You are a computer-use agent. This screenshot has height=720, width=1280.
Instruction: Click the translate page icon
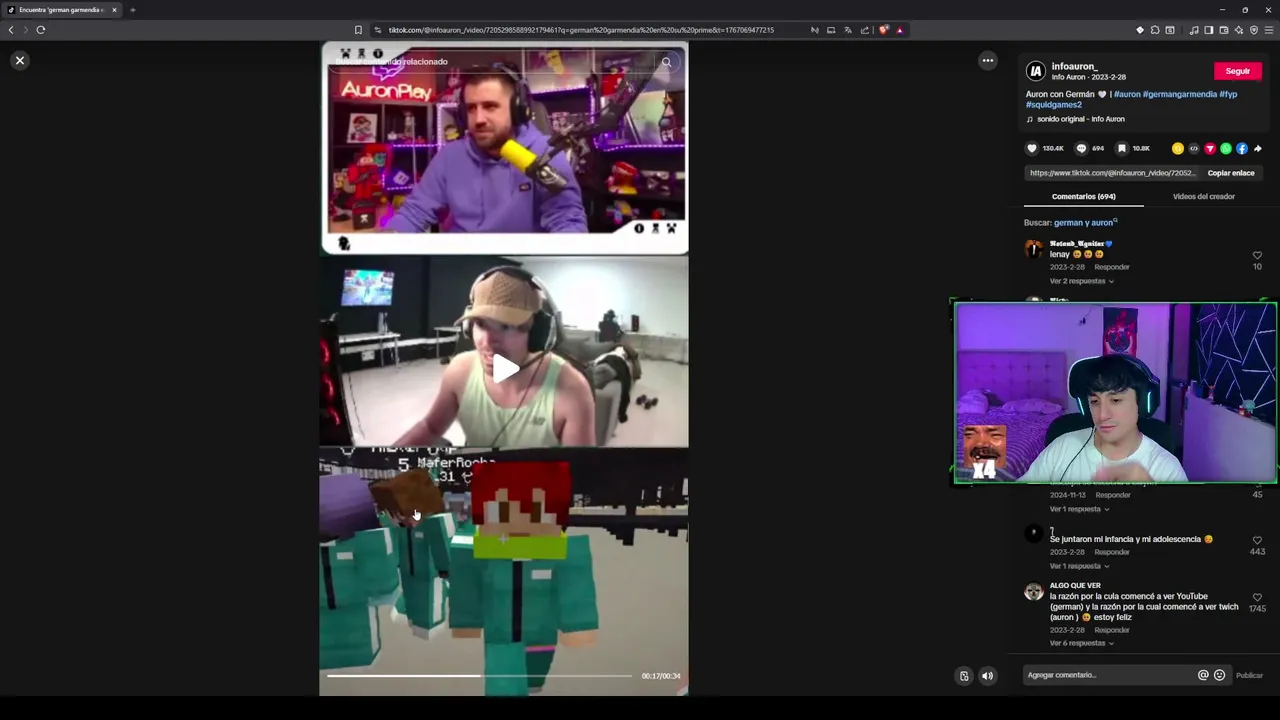(848, 30)
